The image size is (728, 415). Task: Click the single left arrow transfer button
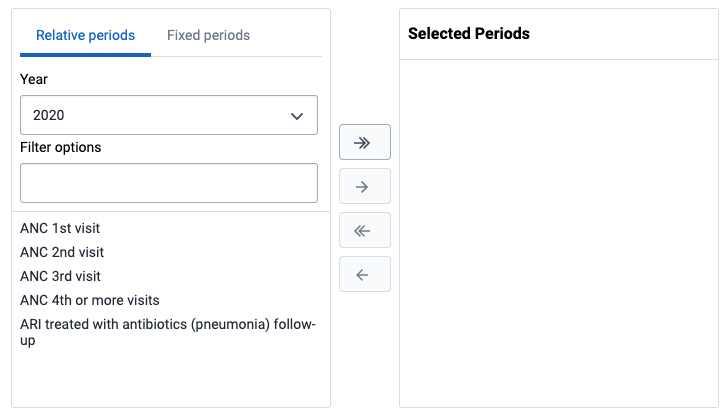(x=364, y=274)
